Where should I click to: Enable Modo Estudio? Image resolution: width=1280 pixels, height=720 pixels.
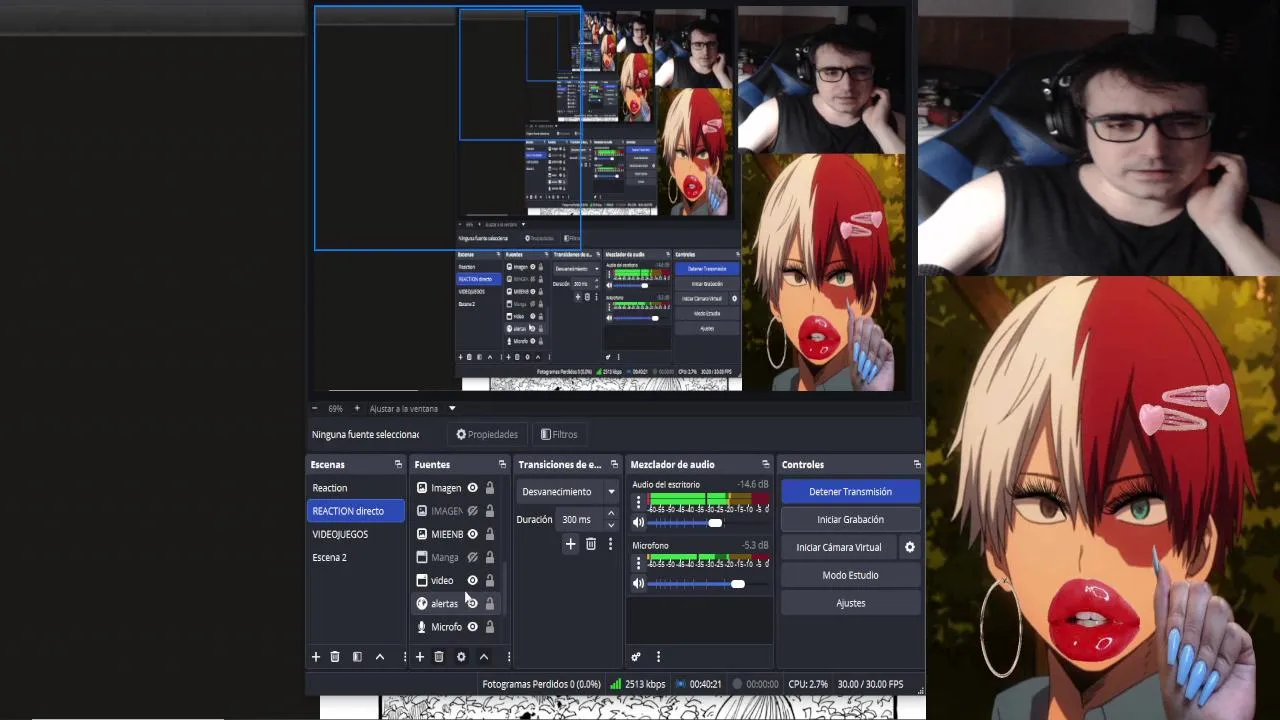pos(850,575)
